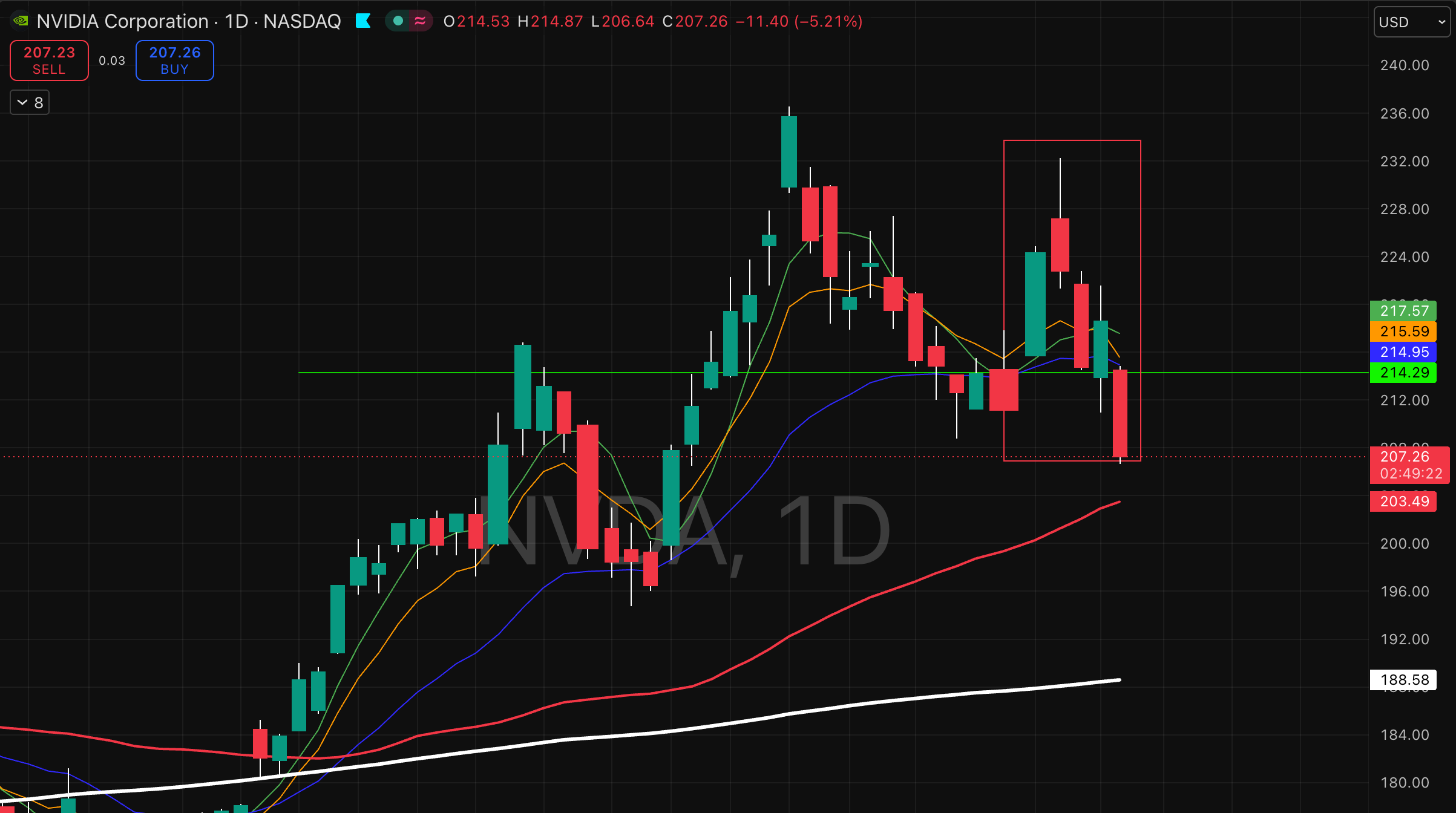Click the 228.00 price scale label
The width and height of the screenshot is (1456, 813).
coord(1405,209)
